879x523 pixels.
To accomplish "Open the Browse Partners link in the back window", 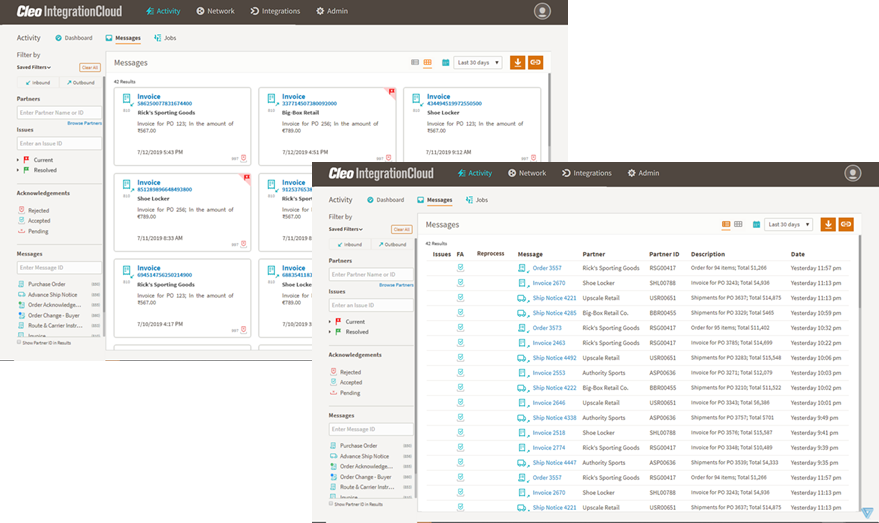I will click(85, 123).
